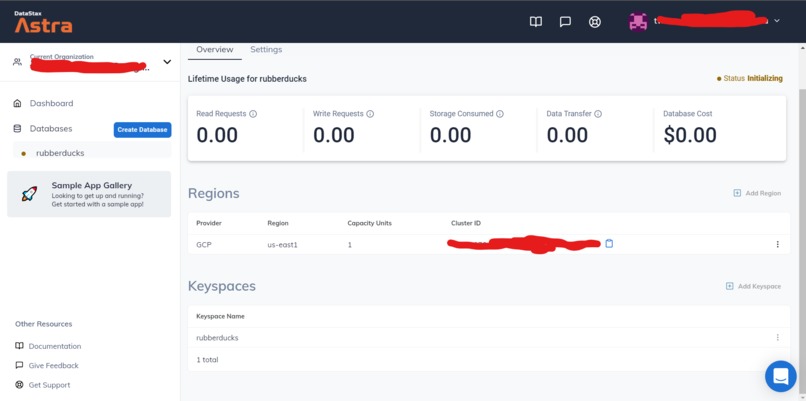Switch to the Settings tab
Viewport: 806px width, 401px height.
(266, 49)
